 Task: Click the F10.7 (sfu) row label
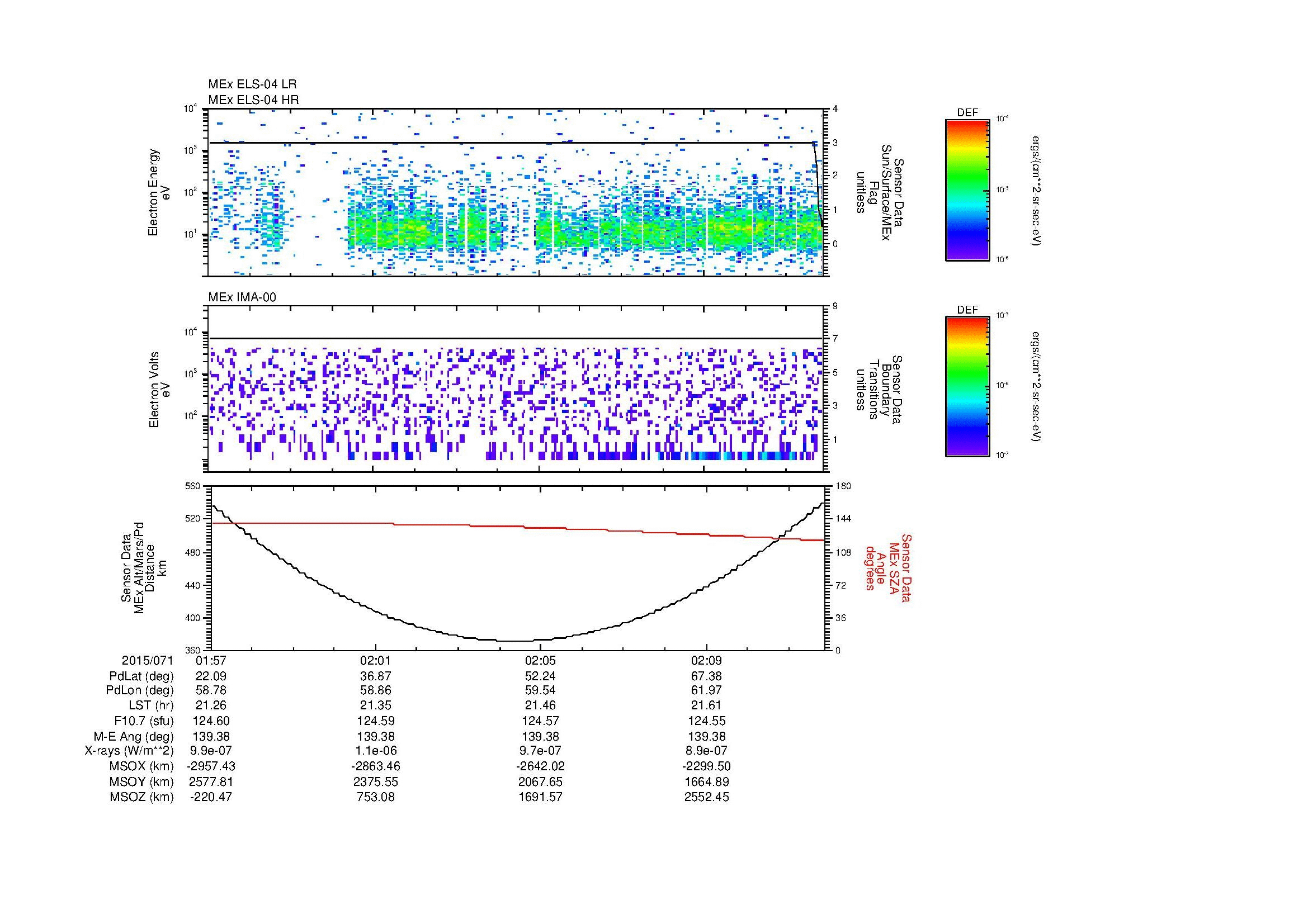click(144, 721)
